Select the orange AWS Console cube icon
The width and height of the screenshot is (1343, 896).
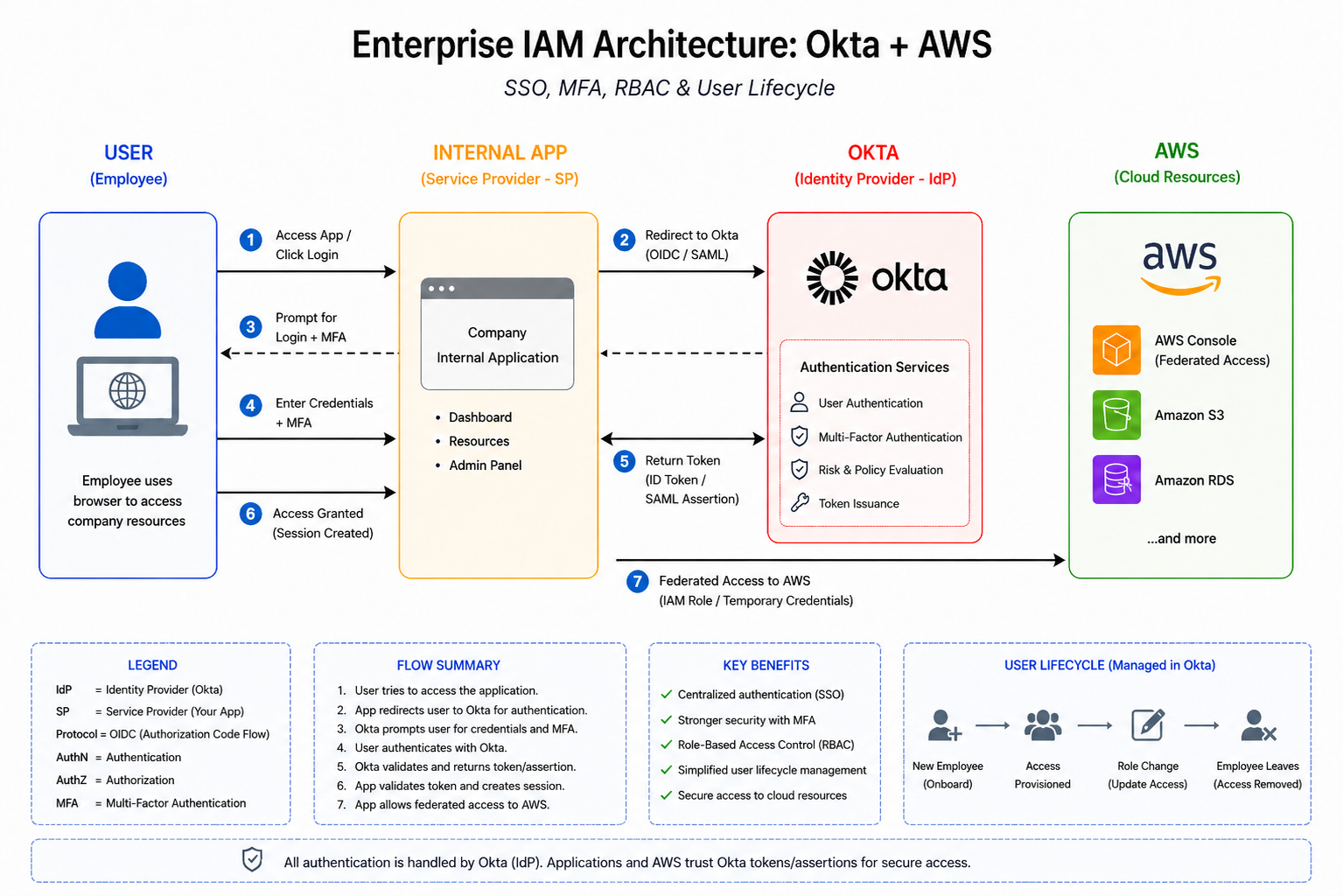(x=1116, y=350)
